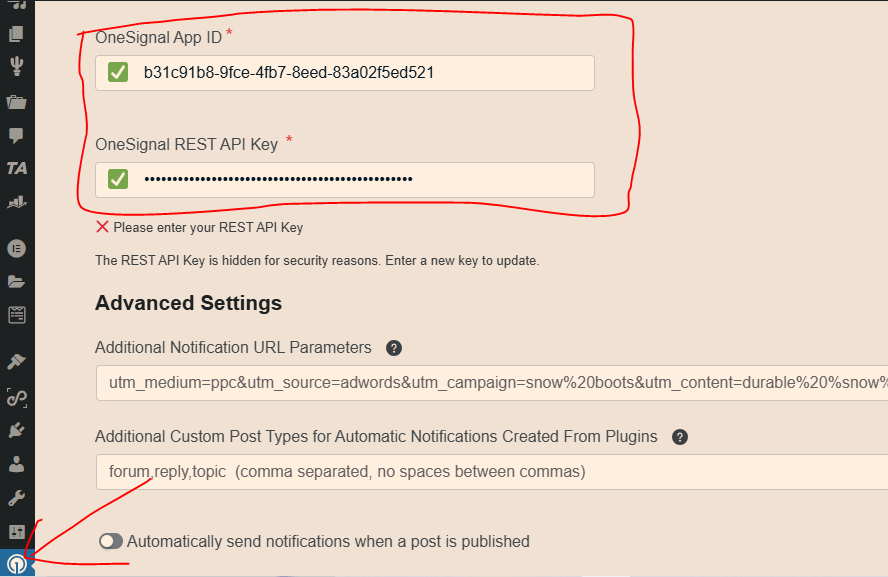Click 'Please enter your REST API Key' message
This screenshot has width=888, height=577.
[x=208, y=228]
